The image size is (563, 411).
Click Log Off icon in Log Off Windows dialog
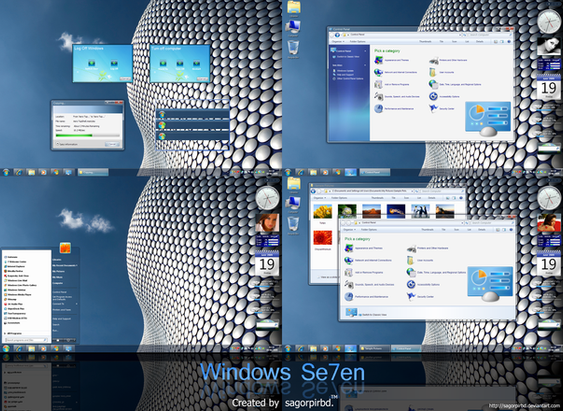click(x=114, y=63)
